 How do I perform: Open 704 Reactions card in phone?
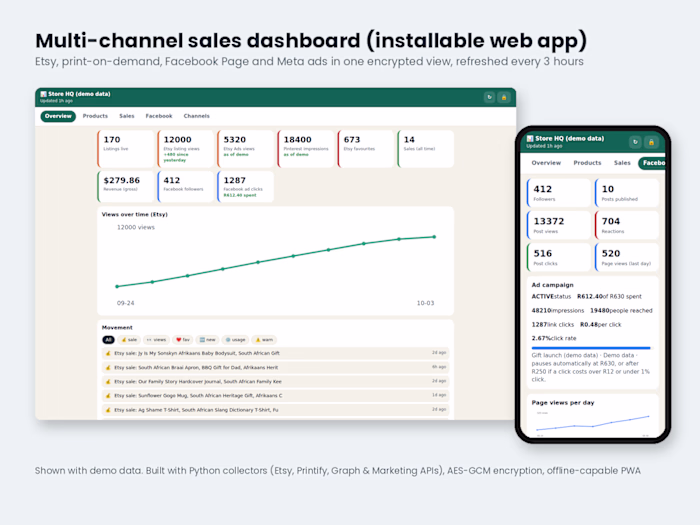click(x=627, y=225)
